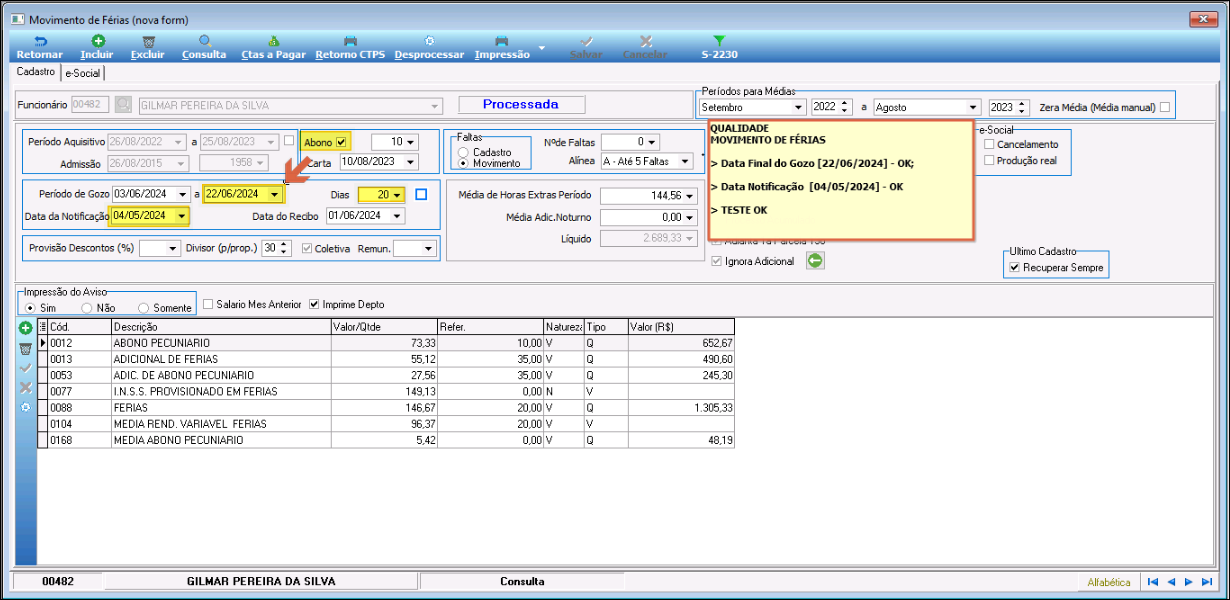This screenshot has height=600, width=1230.
Task: Click the green arrow beside Ignora Adicional
Action: click(x=815, y=261)
